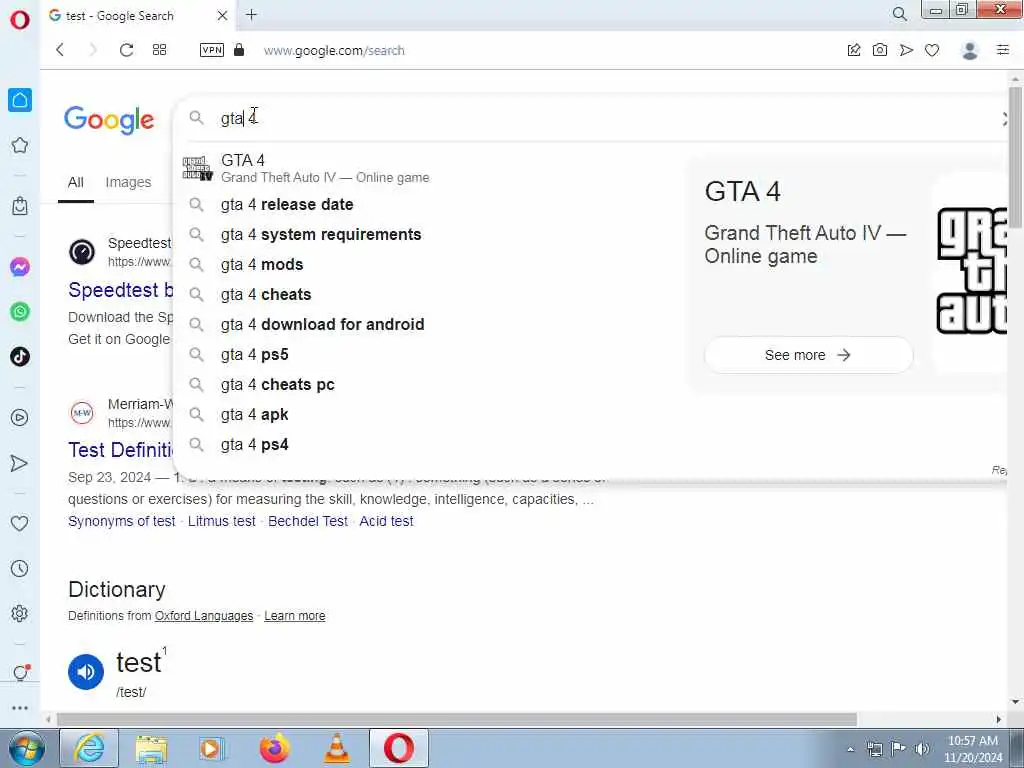Go to the Opera home start page icon
This screenshot has height=768, width=1024.
(x=20, y=100)
